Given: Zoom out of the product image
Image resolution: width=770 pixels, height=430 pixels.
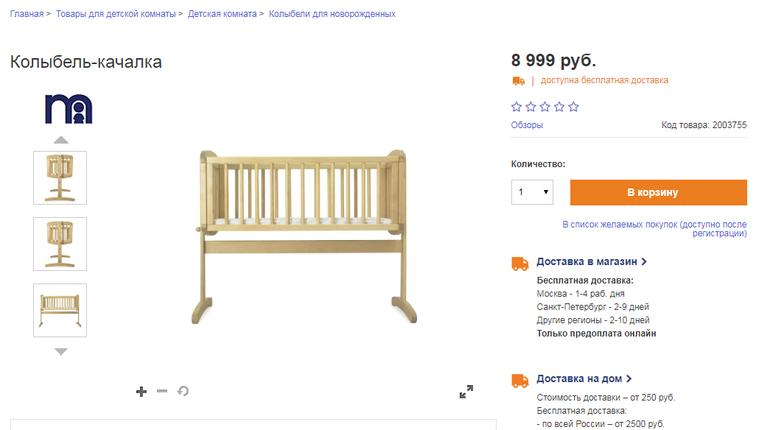Looking at the screenshot, I should click(162, 391).
